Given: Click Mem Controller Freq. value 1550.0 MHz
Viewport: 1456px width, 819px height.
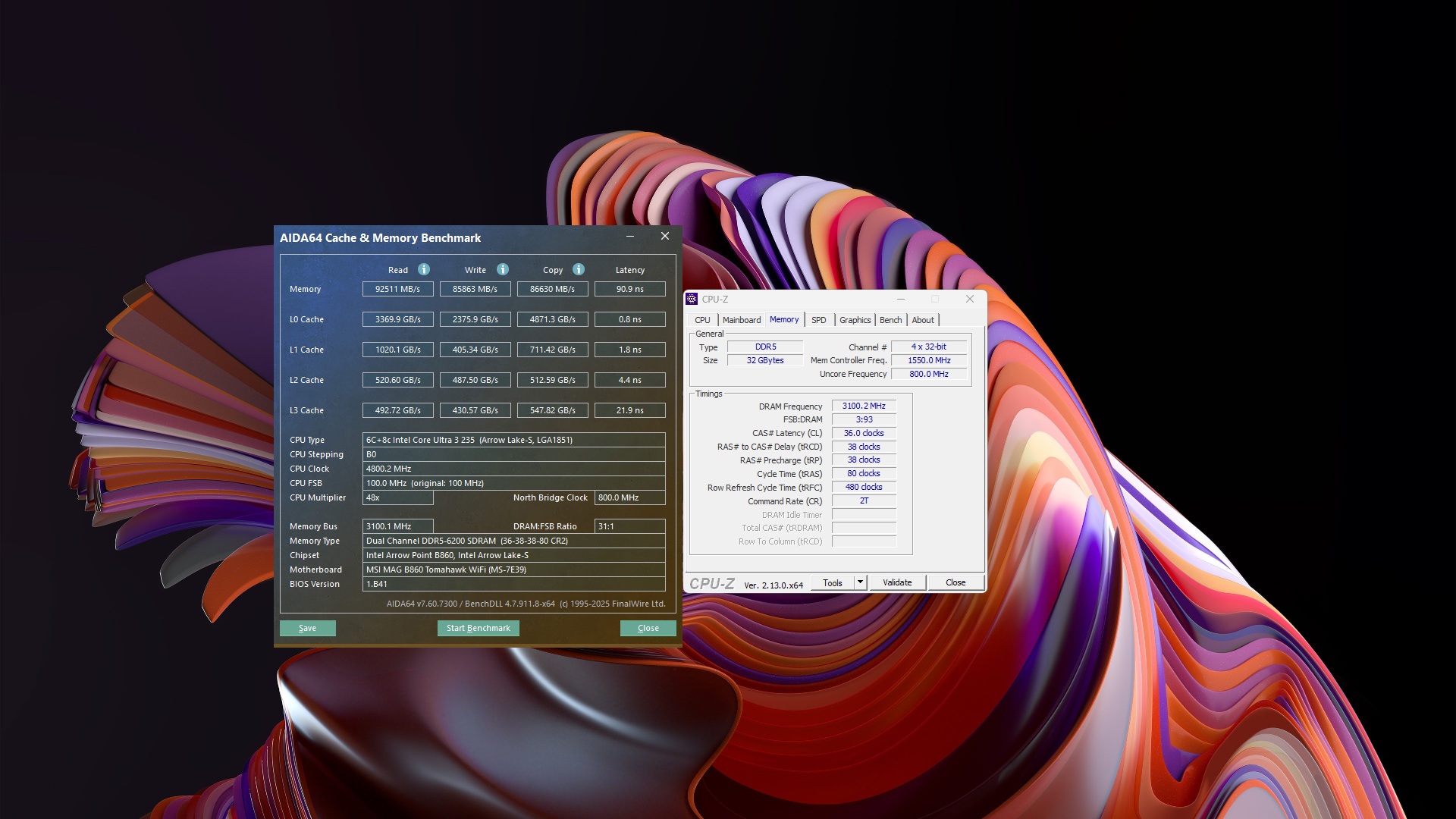Looking at the screenshot, I should pyautogui.click(x=929, y=360).
